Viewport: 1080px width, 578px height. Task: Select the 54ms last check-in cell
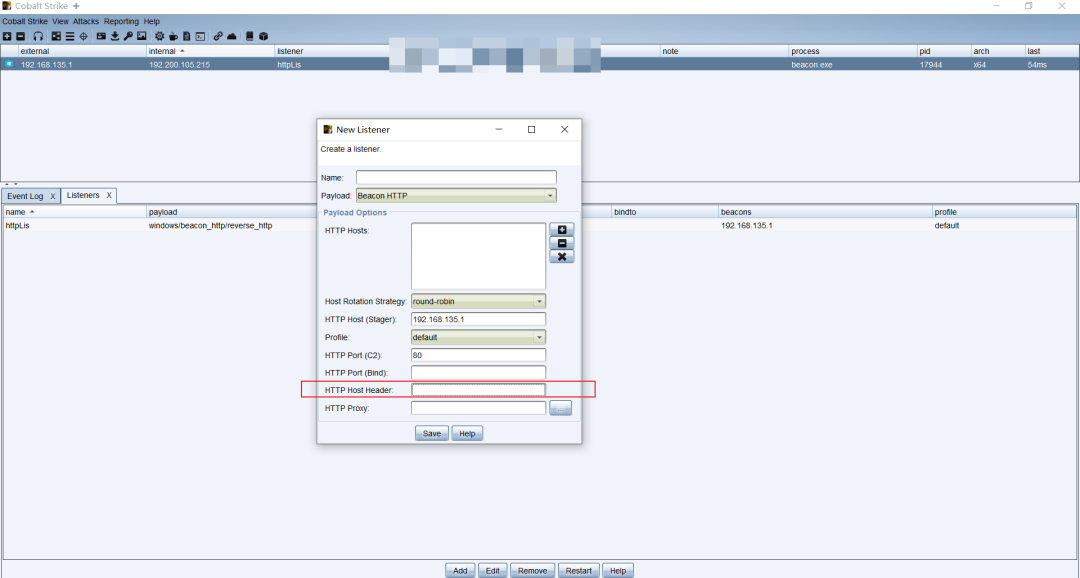pos(1037,65)
